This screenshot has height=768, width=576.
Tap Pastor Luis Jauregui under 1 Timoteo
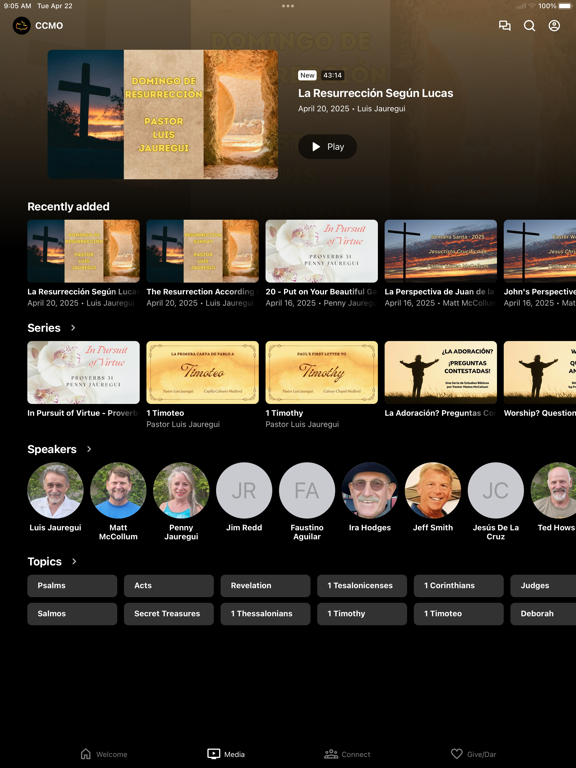[183, 424]
